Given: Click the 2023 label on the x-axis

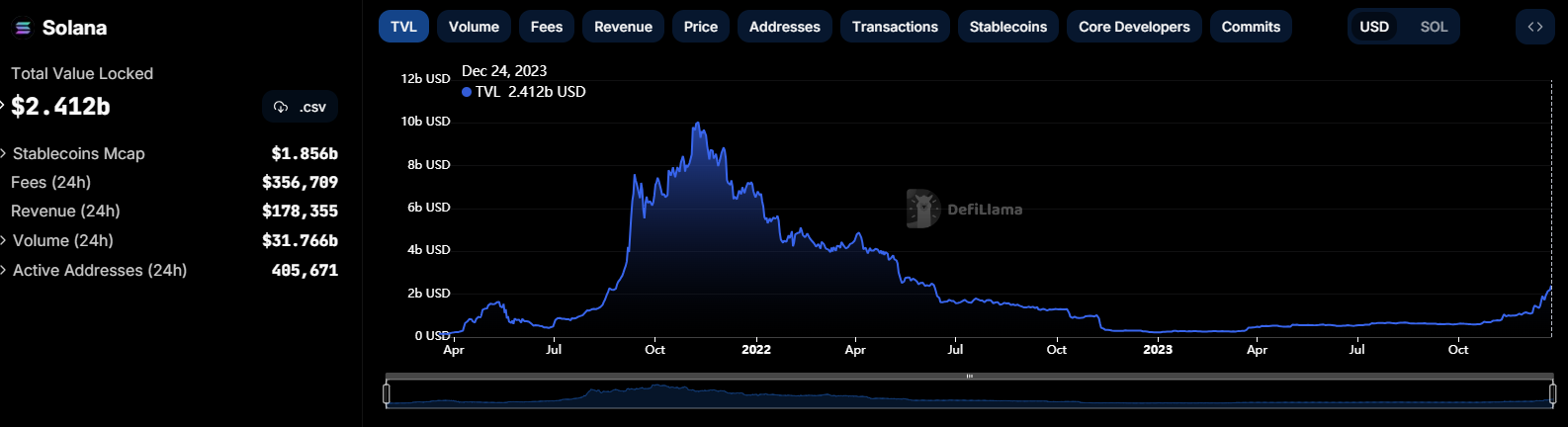Looking at the screenshot, I should (1158, 349).
